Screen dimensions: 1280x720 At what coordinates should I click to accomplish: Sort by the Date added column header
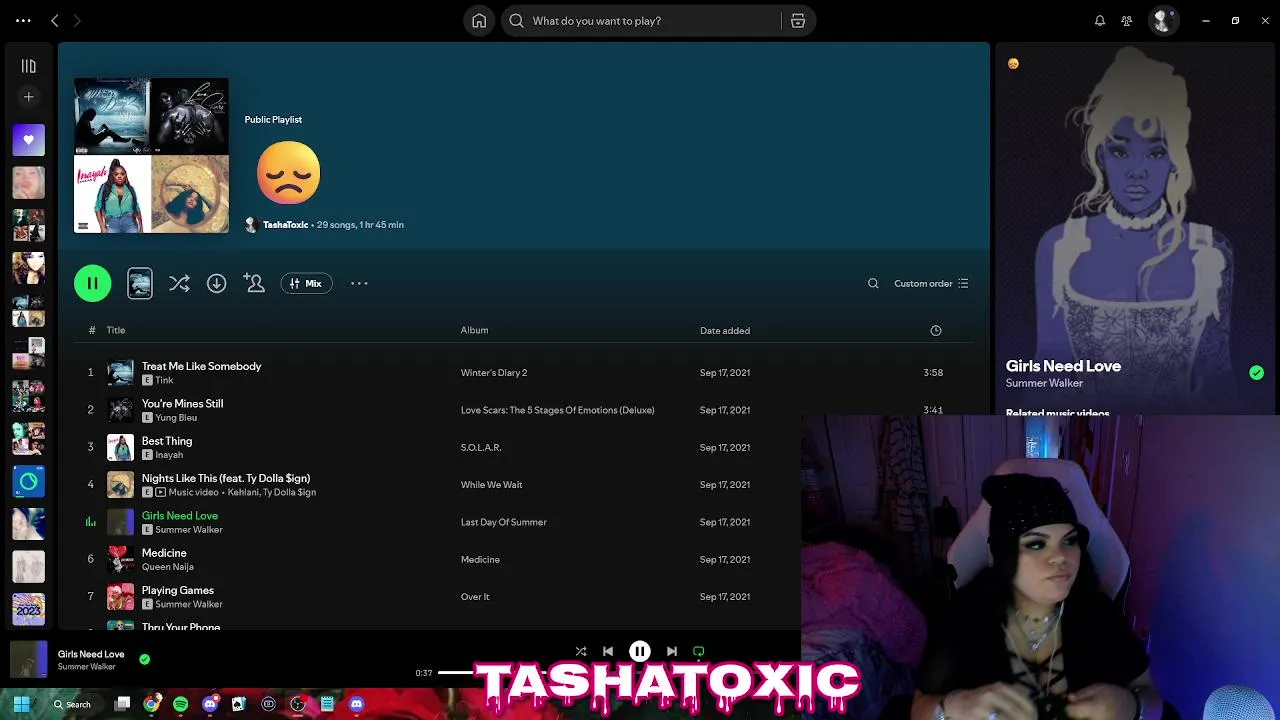coord(725,330)
